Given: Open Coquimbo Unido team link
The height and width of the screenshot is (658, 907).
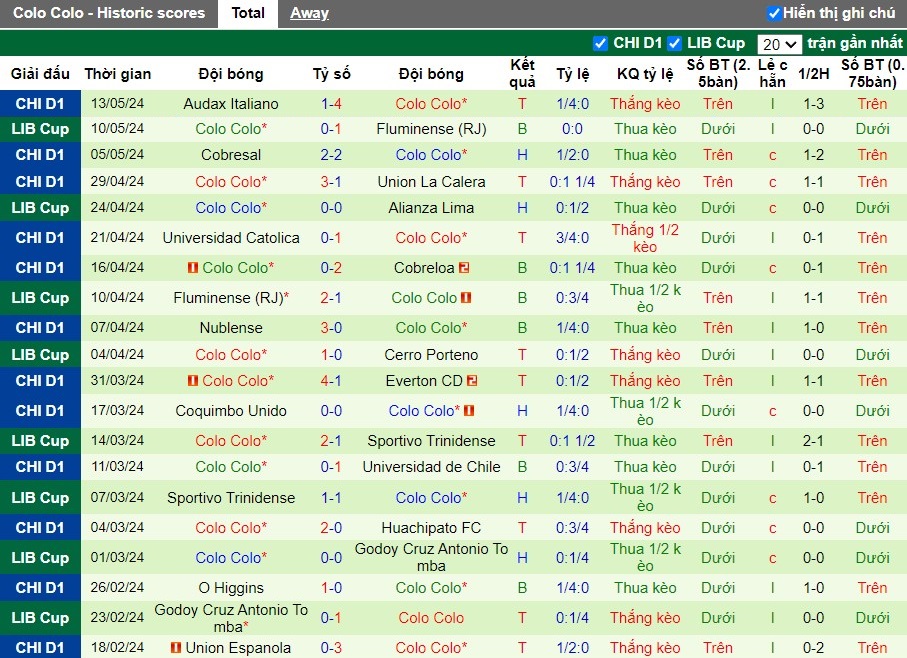Looking at the screenshot, I should pyautogui.click(x=231, y=411).
